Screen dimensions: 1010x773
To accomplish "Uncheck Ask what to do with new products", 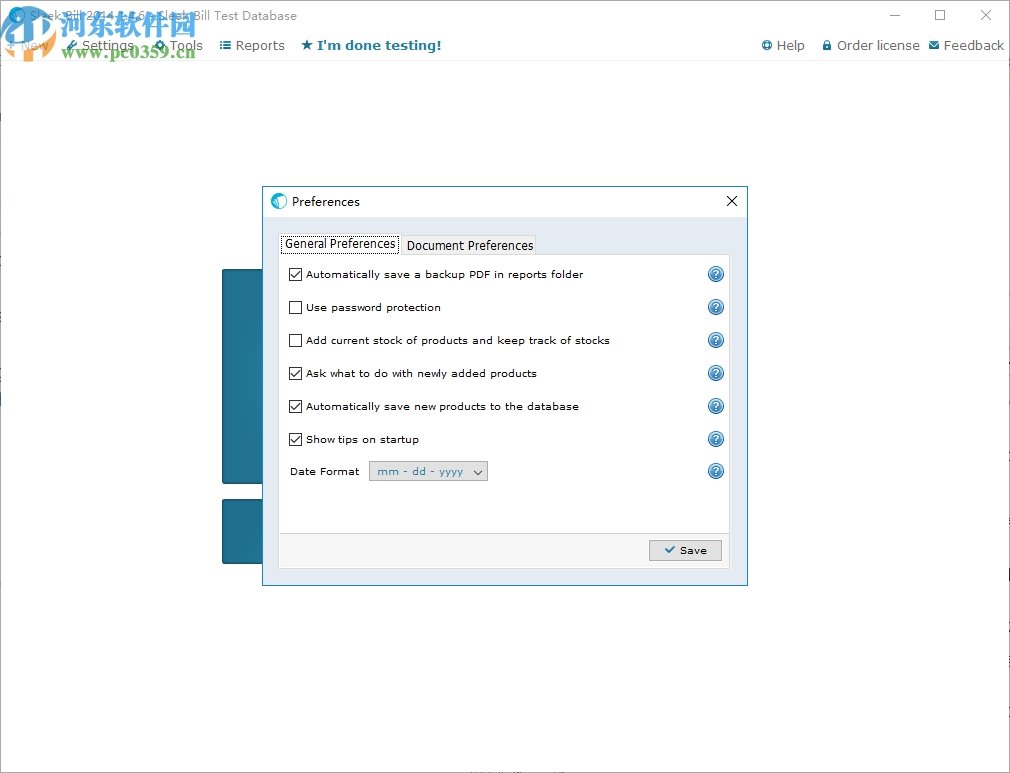I will pyautogui.click(x=295, y=373).
